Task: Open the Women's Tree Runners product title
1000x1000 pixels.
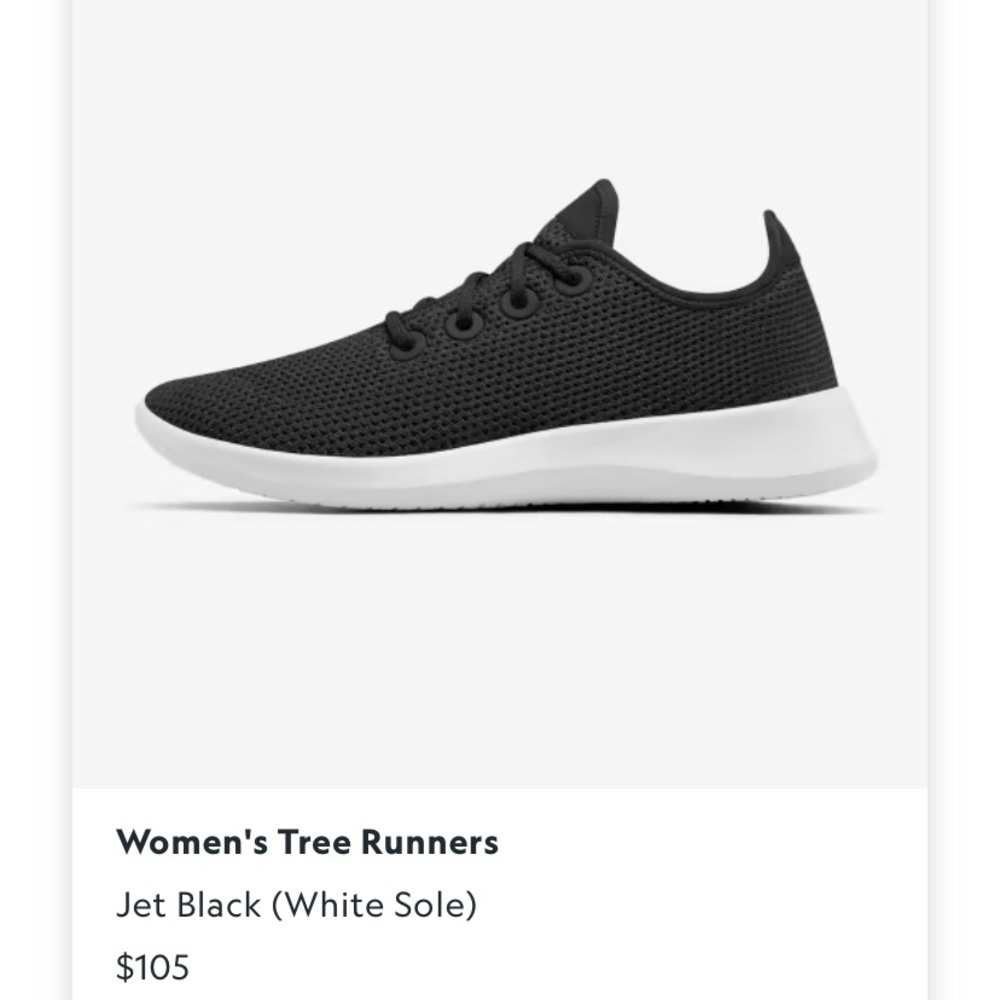Action: (307, 842)
